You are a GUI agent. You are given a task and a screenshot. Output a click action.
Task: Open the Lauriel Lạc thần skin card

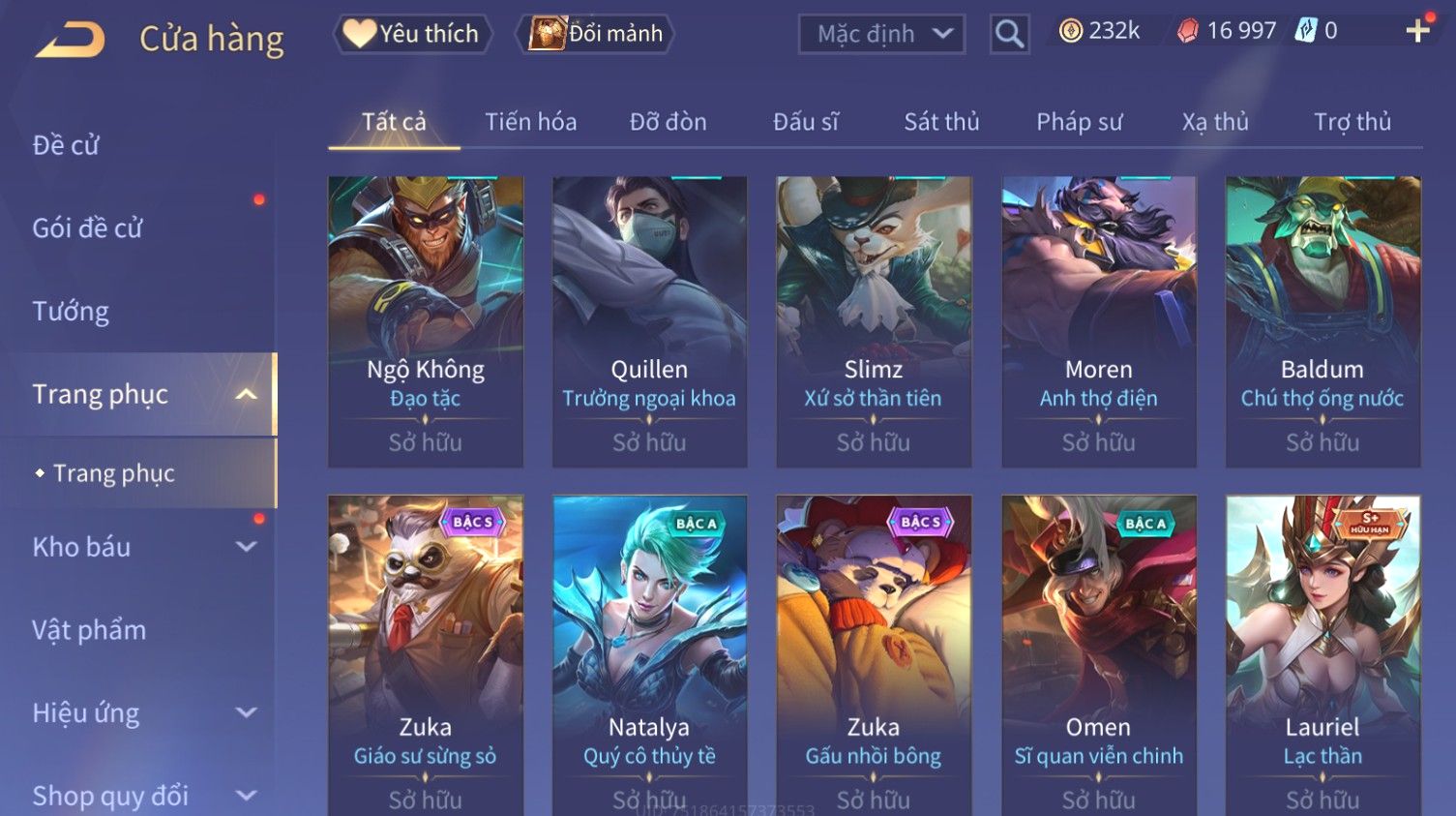click(1322, 655)
